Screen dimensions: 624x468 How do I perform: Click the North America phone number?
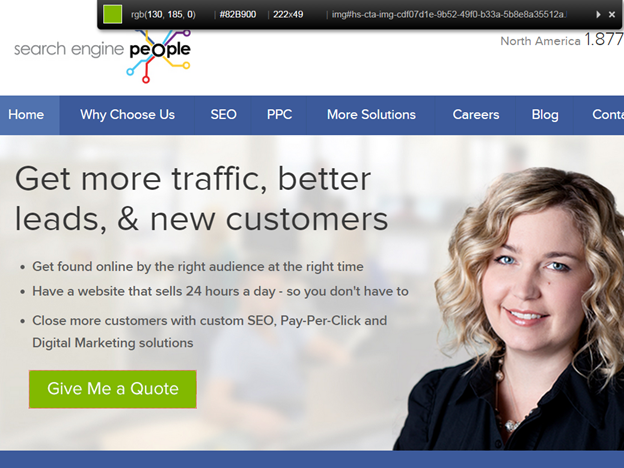coord(604,40)
